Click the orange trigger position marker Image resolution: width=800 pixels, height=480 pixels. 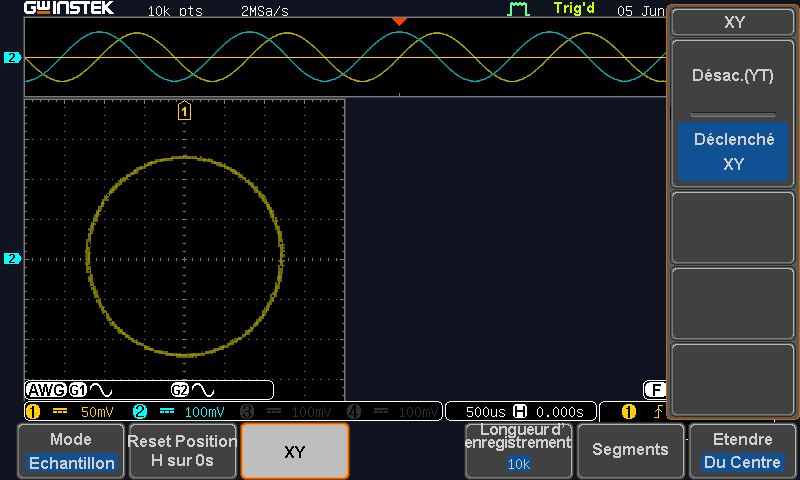399,21
